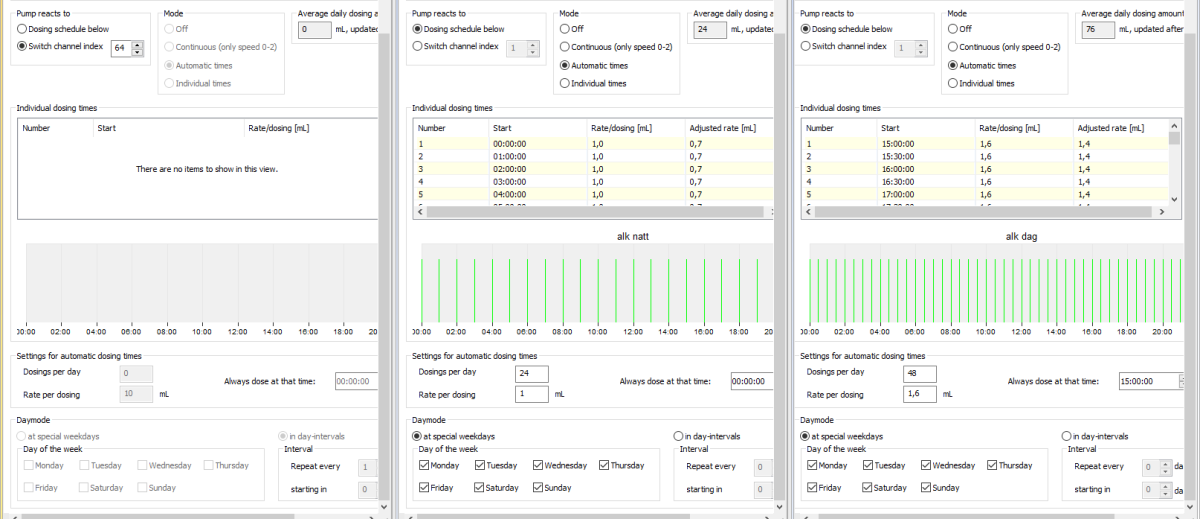Click Dosings per day field showing 48
Screen dimensions: 1200x519
[x=920, y=373]
